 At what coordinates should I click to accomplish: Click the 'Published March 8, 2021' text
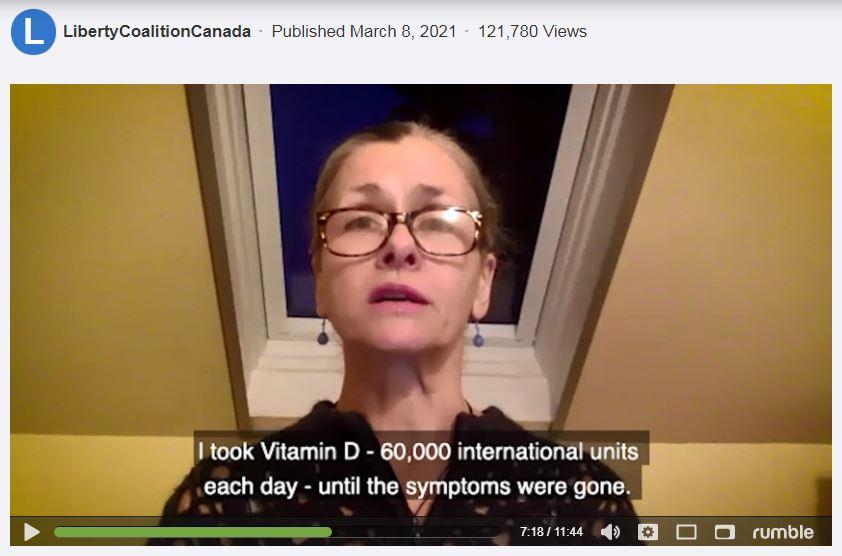point(364,31)
